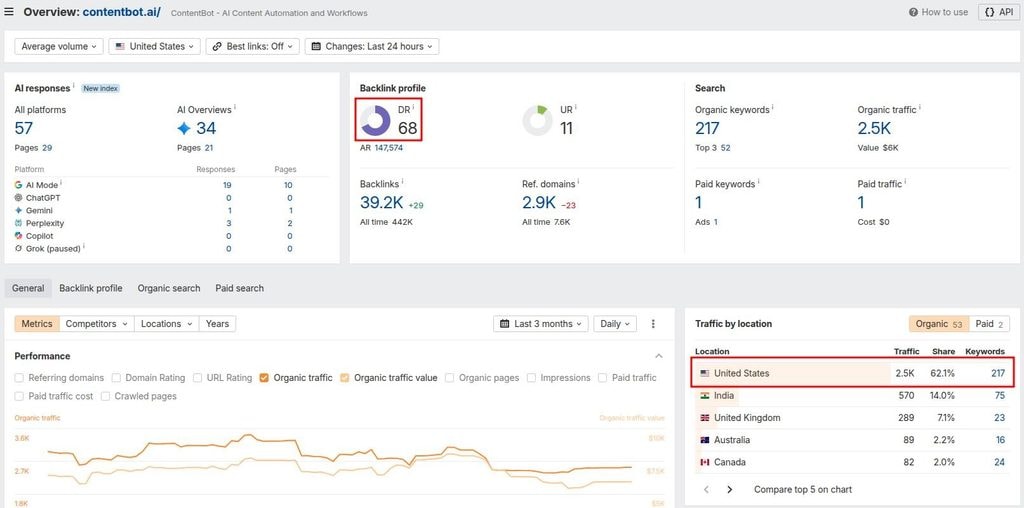Open the Last 3 months date dropdown
The image size is (1024, 508).
click(541, 324)
